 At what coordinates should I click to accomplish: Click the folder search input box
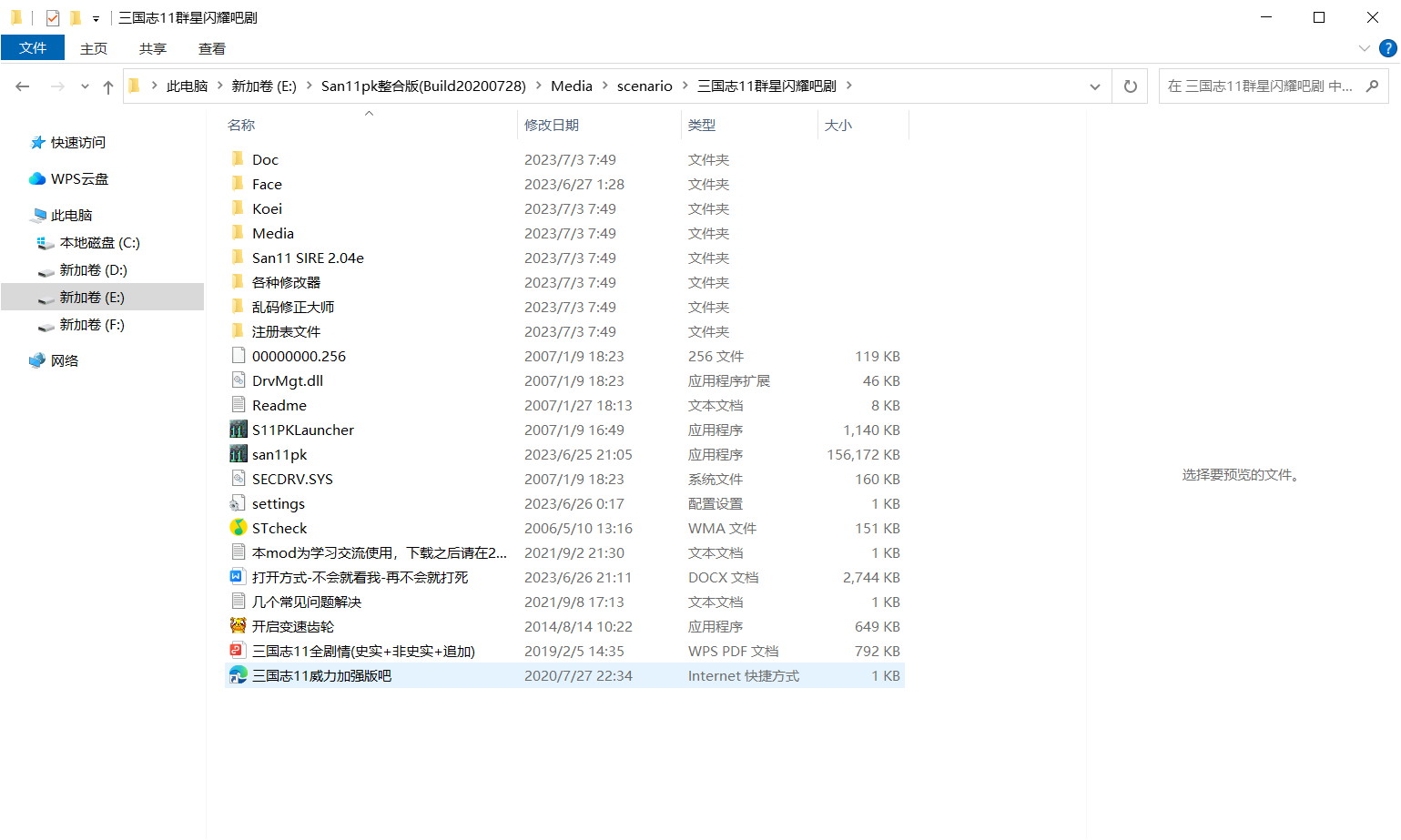pos(1260,86)
